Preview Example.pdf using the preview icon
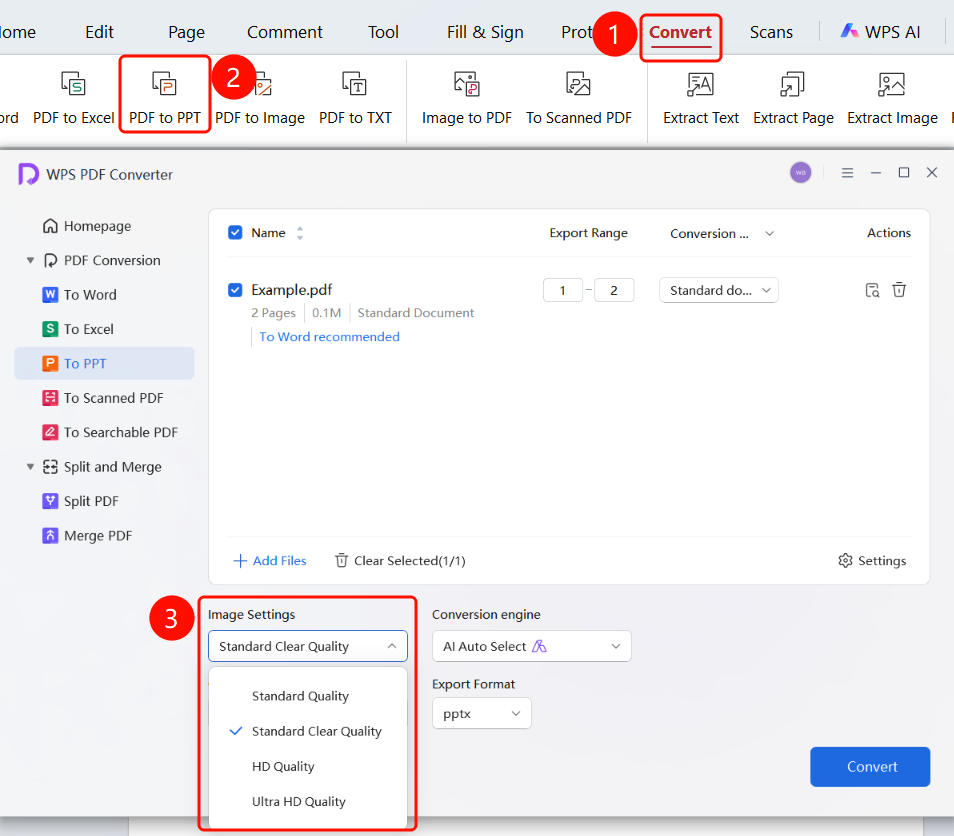Screen dimensions: 954x836 872,290
